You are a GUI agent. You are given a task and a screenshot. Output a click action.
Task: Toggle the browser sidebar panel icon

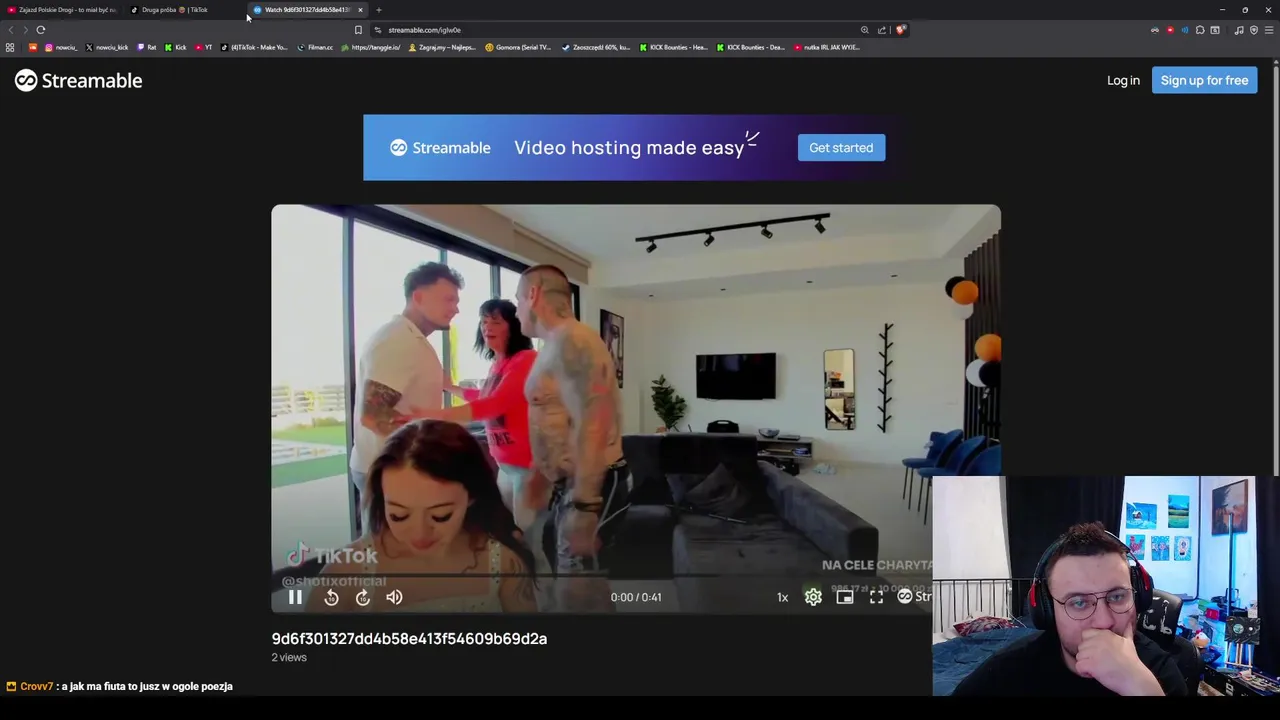pyautogui.click(x=1215, y=30)
